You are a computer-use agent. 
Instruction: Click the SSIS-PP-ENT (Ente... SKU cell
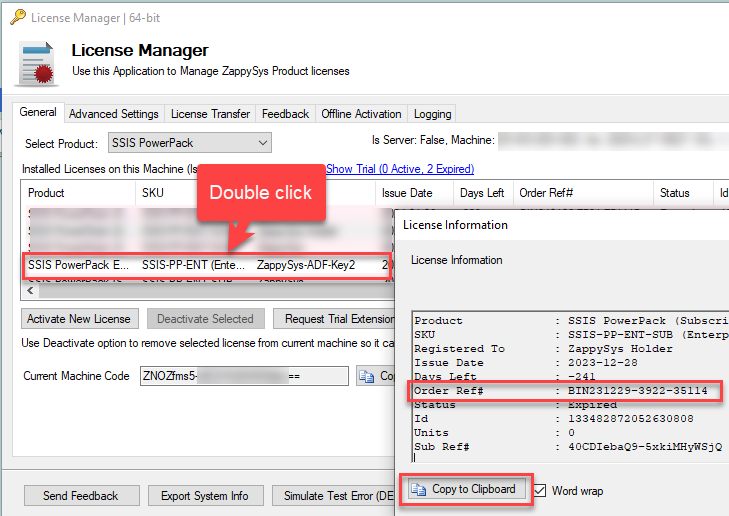[x=193, y=265]
